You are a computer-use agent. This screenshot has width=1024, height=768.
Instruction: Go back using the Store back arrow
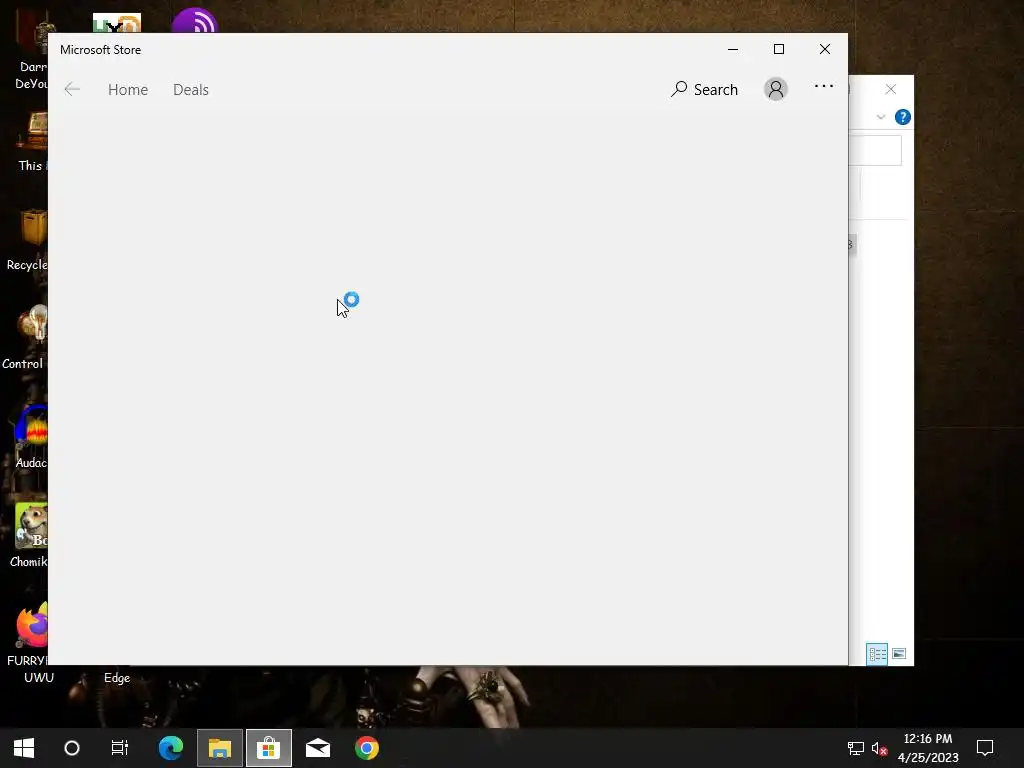pyautogui.click(x=72, y=89)
